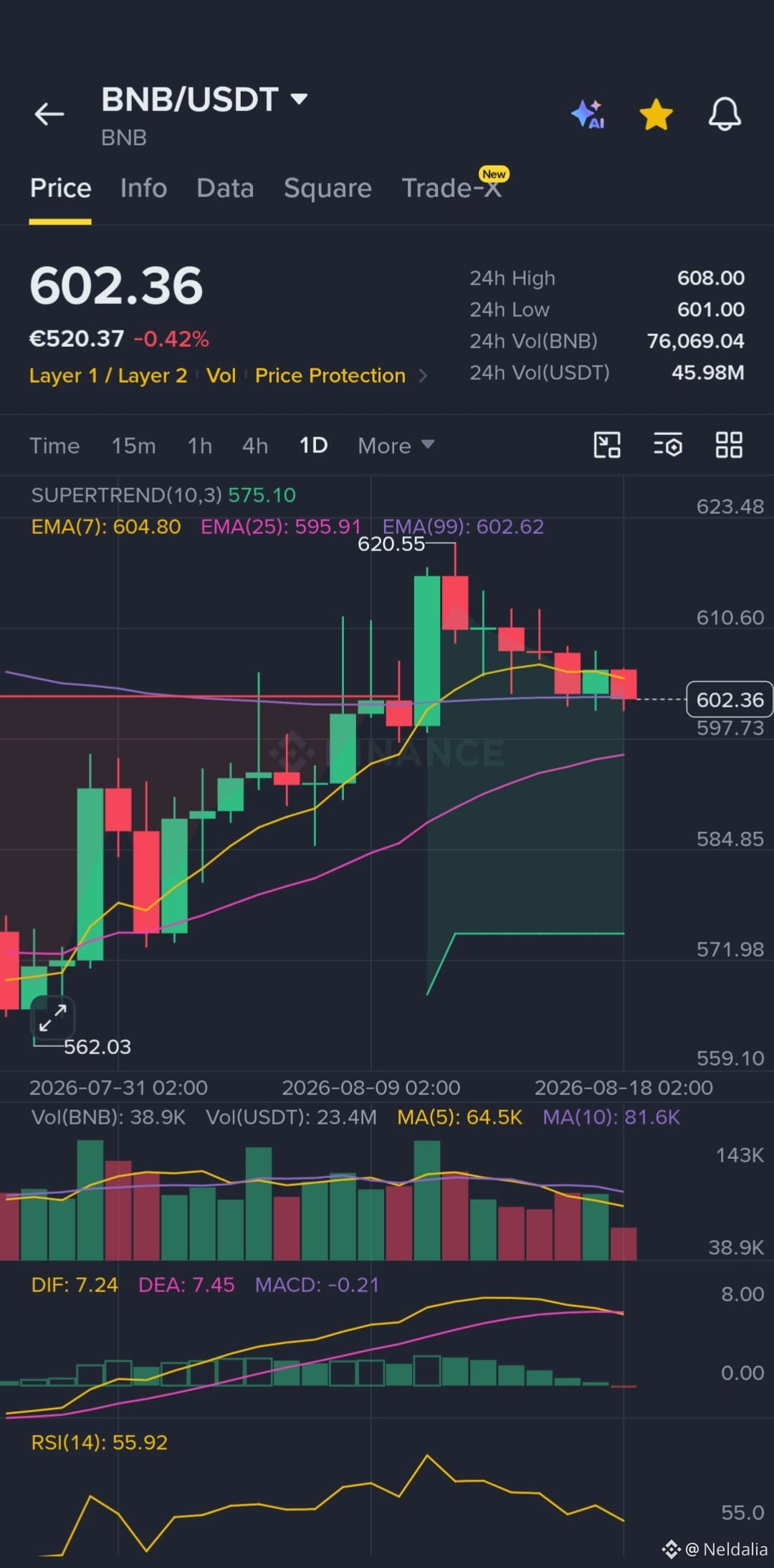This screenshot has height=1568, width=774.
Task: Tap the tall green candle below the 620.55 high
Action: (427, 651)
